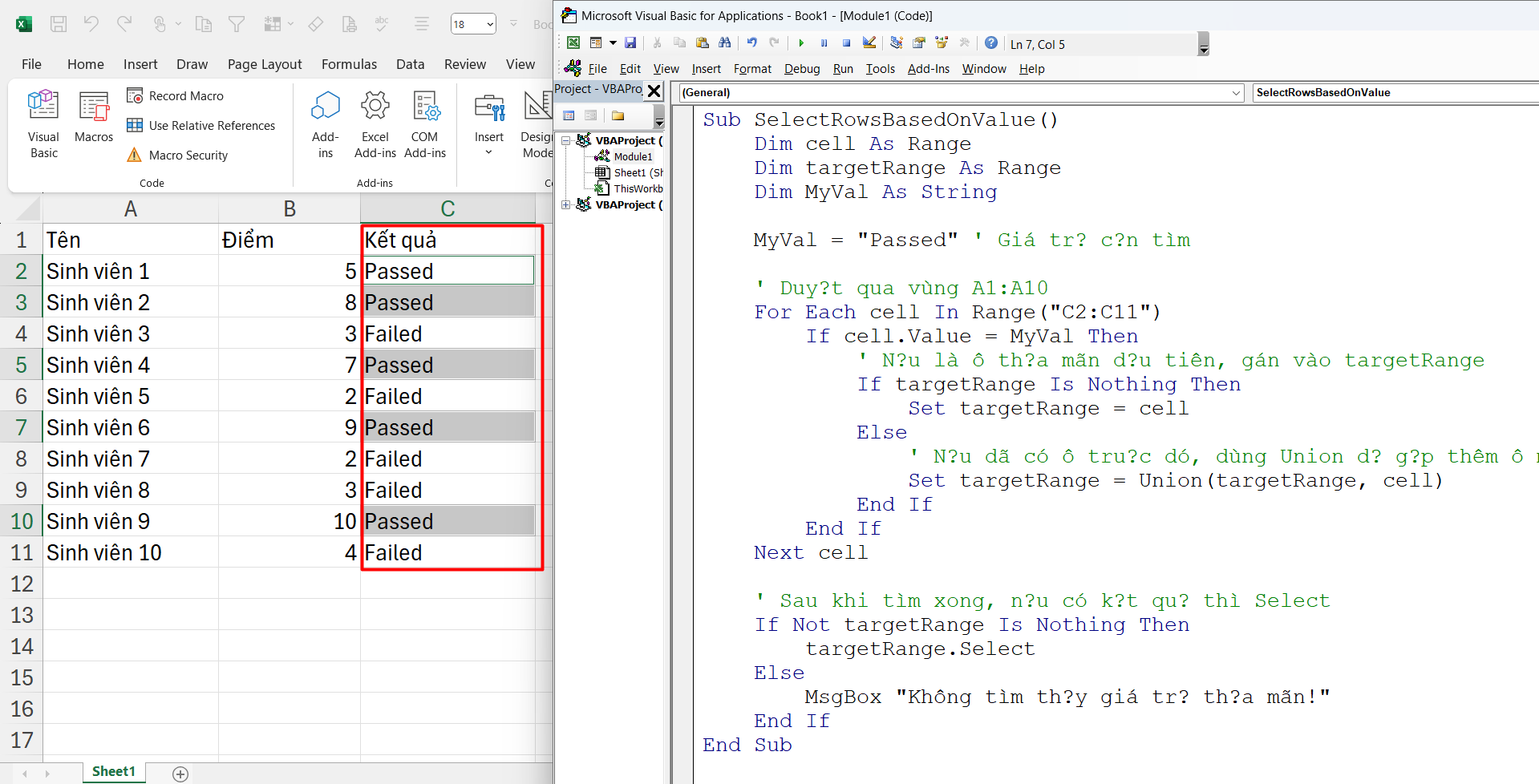Pause code execution with the Break icon
Image resolution: width=1539 pixels, height=784 pixels.
[824, 42]
